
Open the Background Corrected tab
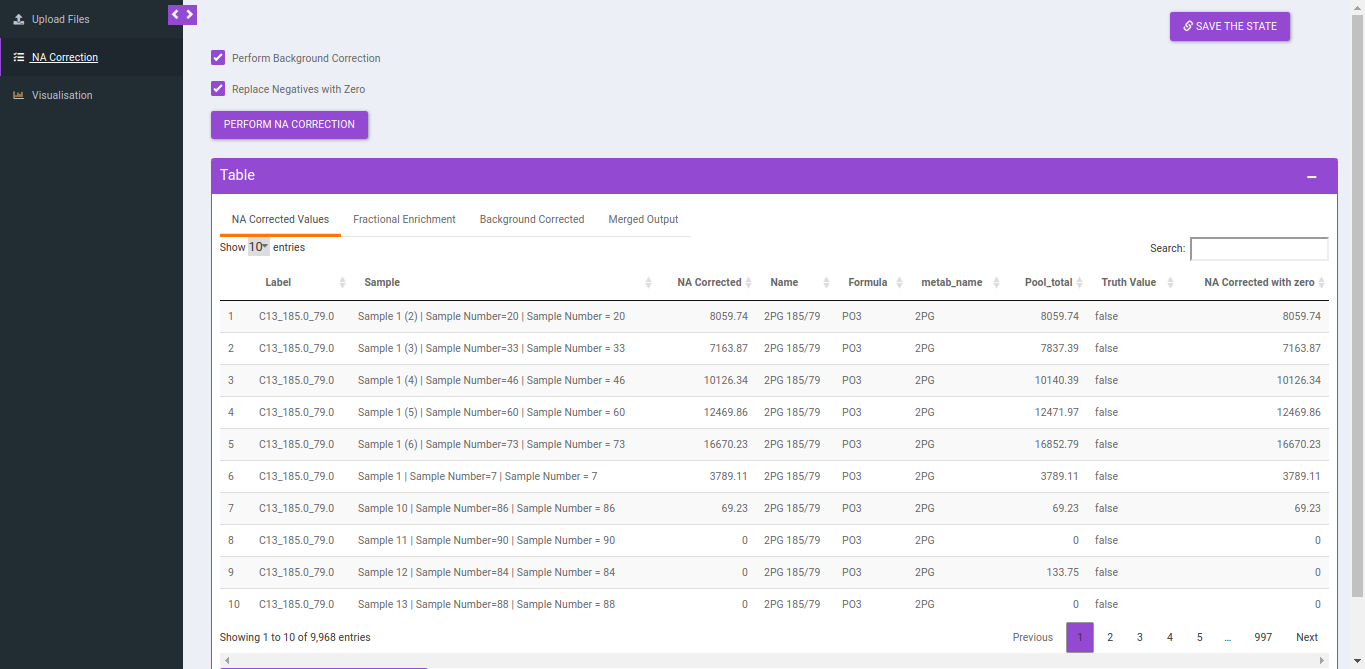[x=532, y=219]
